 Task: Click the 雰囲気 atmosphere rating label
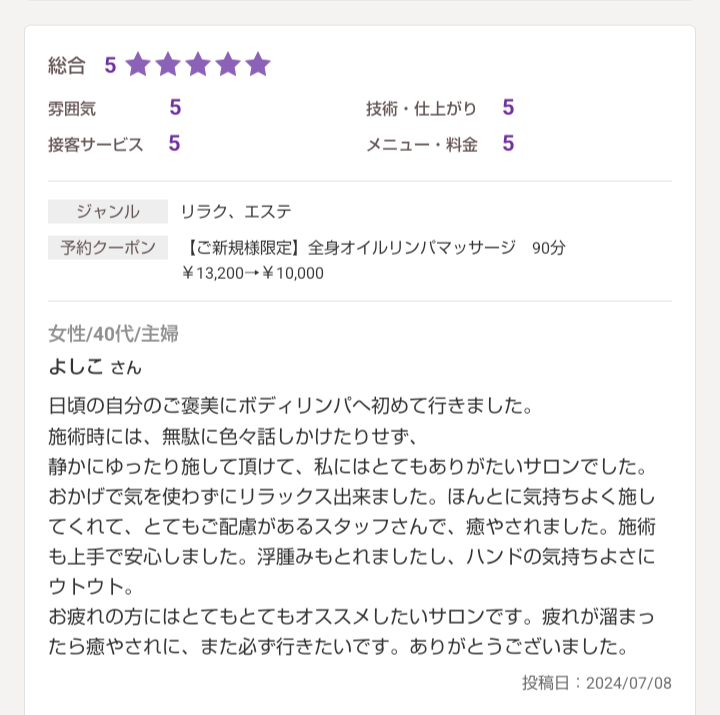(x=72, y=109)
